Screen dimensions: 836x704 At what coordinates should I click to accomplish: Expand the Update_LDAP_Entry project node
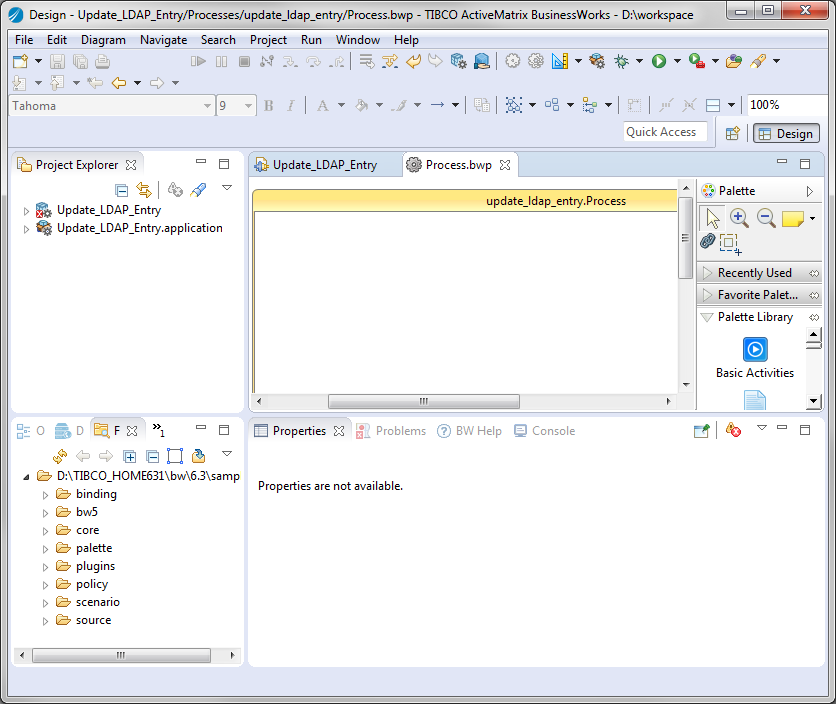tap(26, 211)
